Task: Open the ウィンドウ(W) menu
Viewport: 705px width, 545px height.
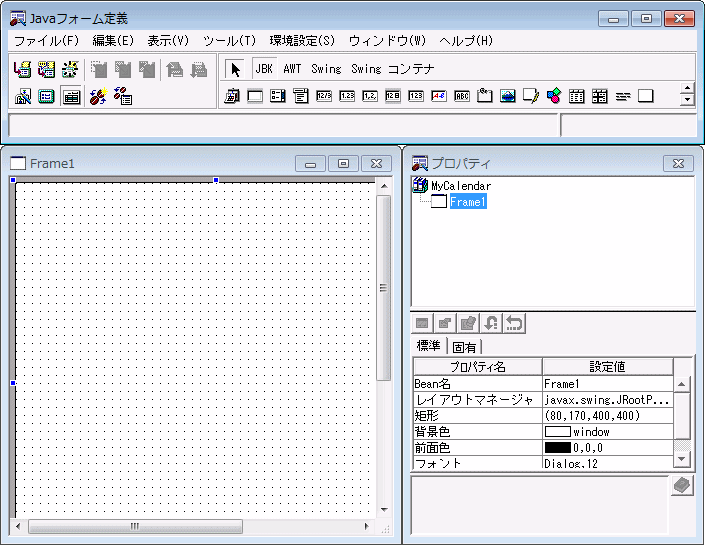Action: click(x=387, y=41)
